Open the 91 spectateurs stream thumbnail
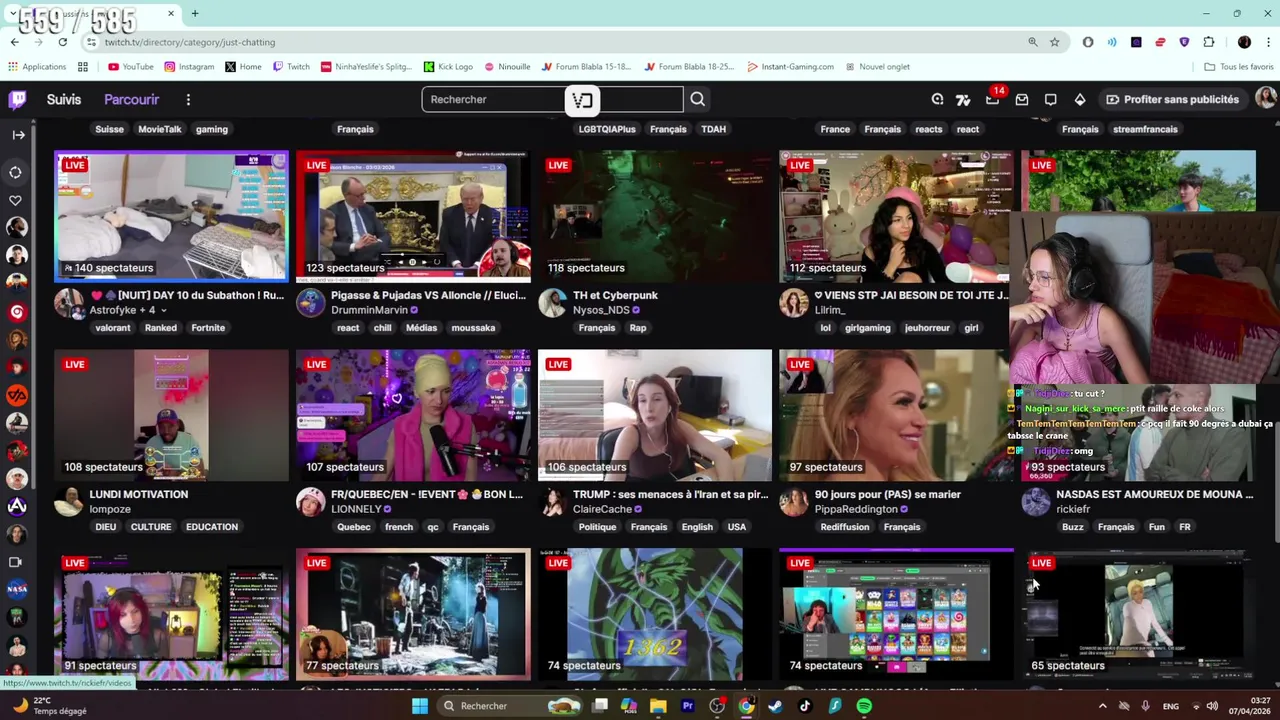1280x720 pixels. (x=171, y=614)
